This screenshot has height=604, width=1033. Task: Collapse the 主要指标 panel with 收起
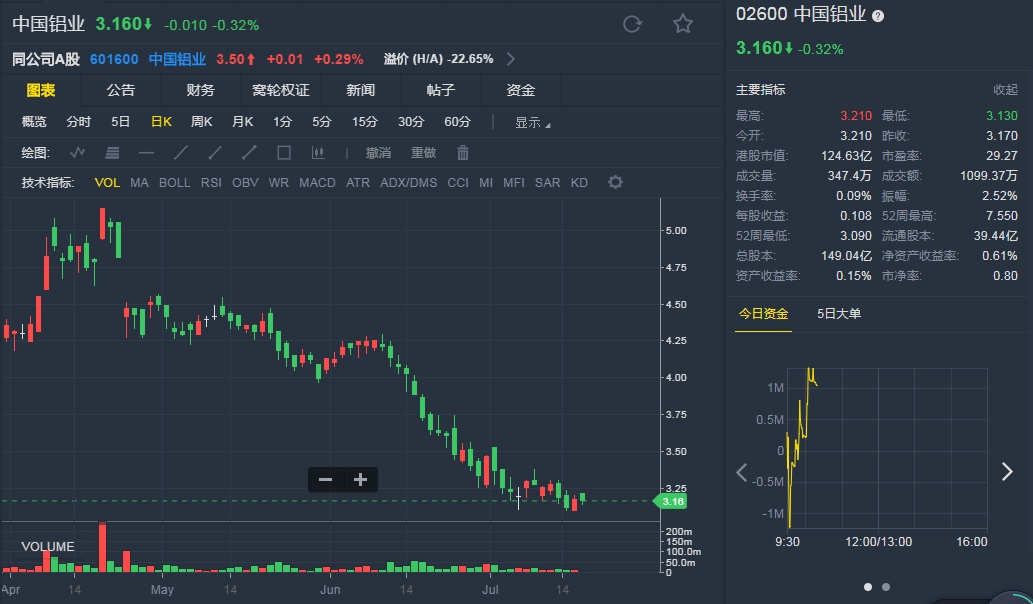click(1005, 90)
